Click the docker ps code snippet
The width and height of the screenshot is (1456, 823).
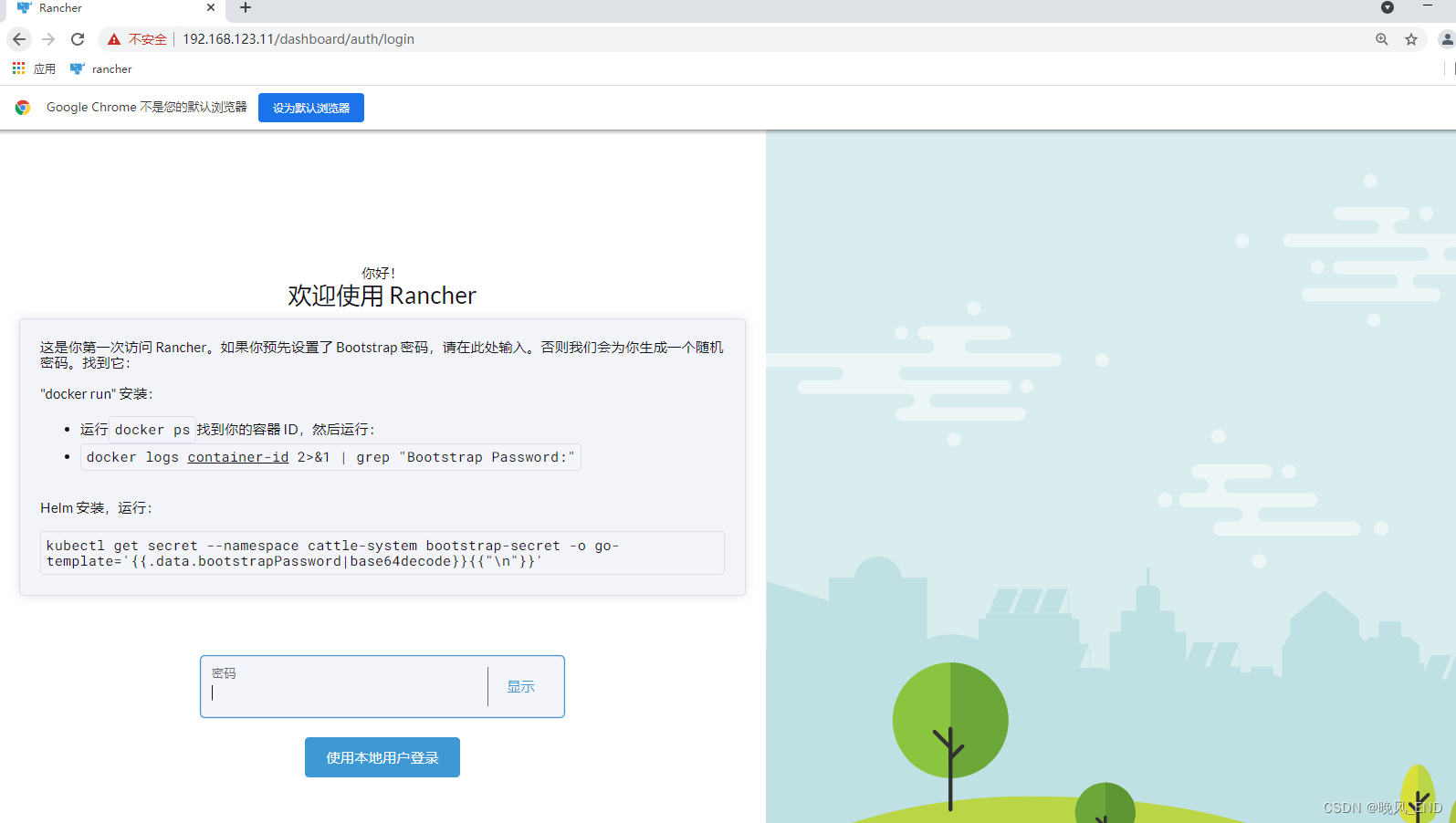pos(152,429)
